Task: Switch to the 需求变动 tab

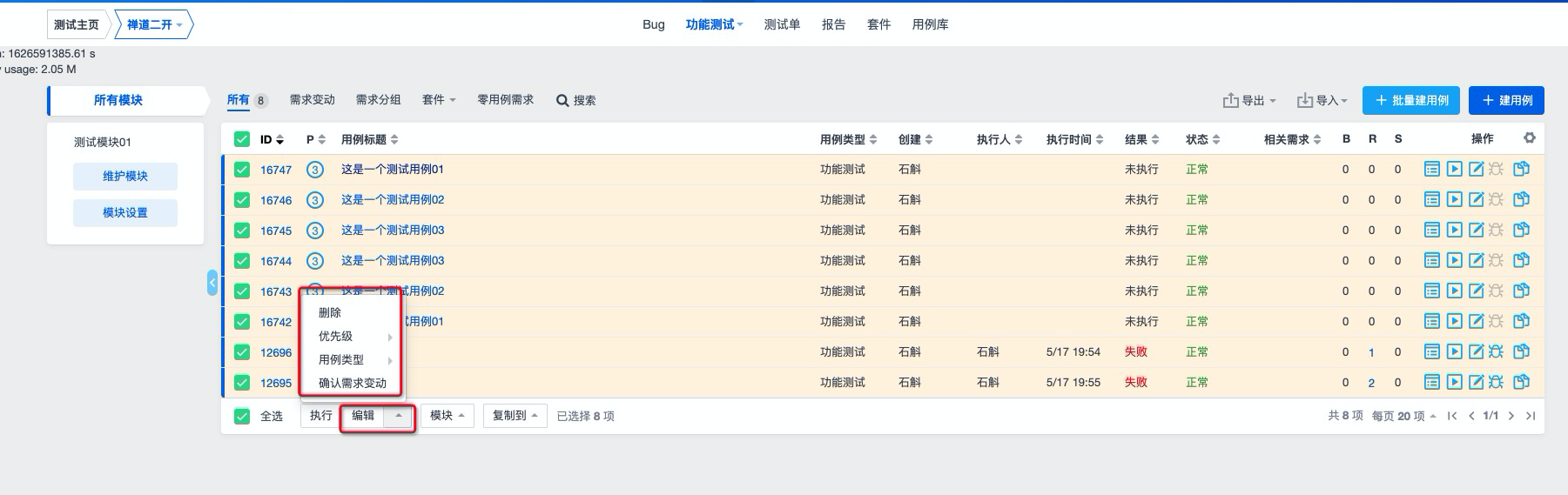Action: pos(313,100)
